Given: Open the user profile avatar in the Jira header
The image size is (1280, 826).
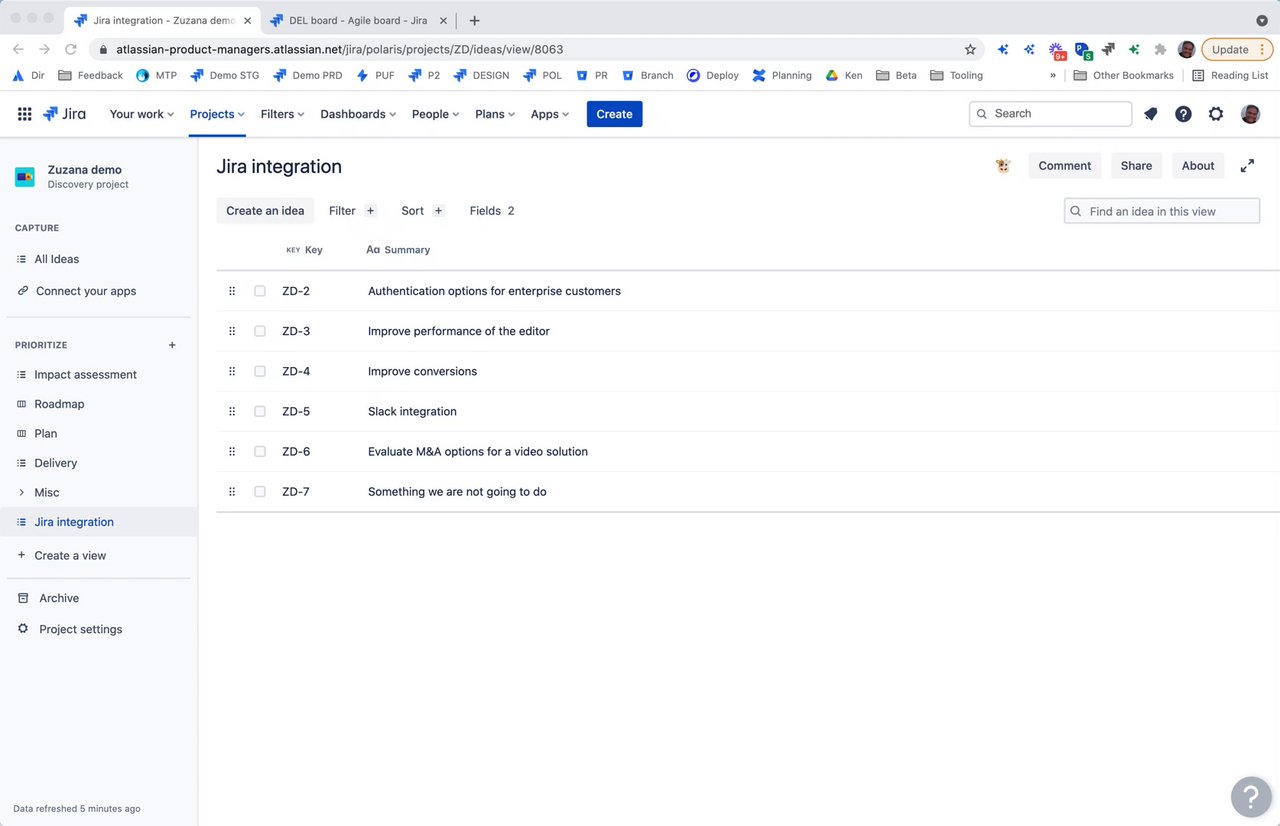Looking at the screenshot, I should click(1250, 114).
